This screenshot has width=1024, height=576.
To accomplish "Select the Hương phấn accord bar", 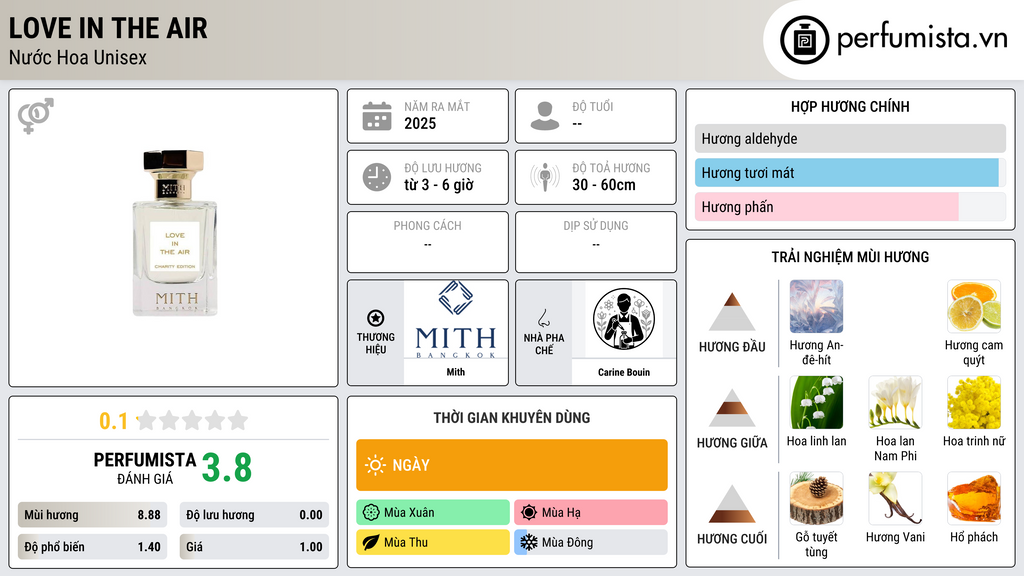I will [x=850, y=207].
